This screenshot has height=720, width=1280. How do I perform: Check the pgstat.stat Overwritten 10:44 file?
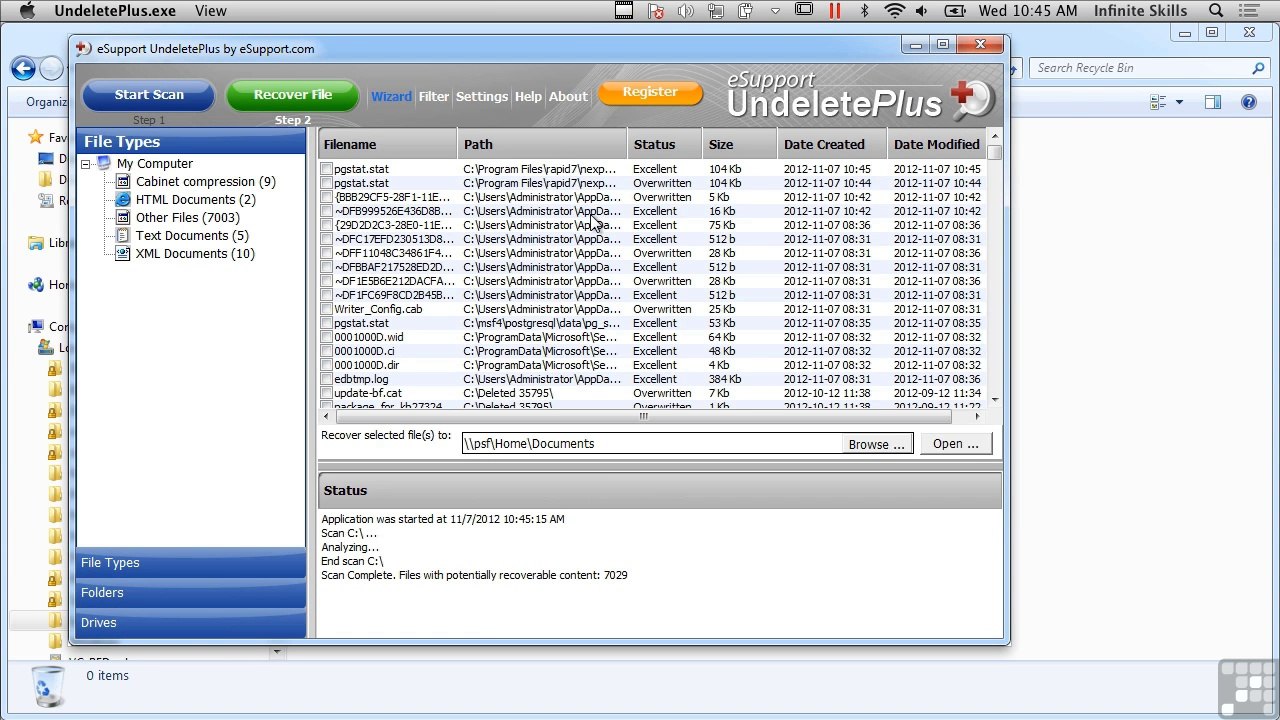coord(327,183)
